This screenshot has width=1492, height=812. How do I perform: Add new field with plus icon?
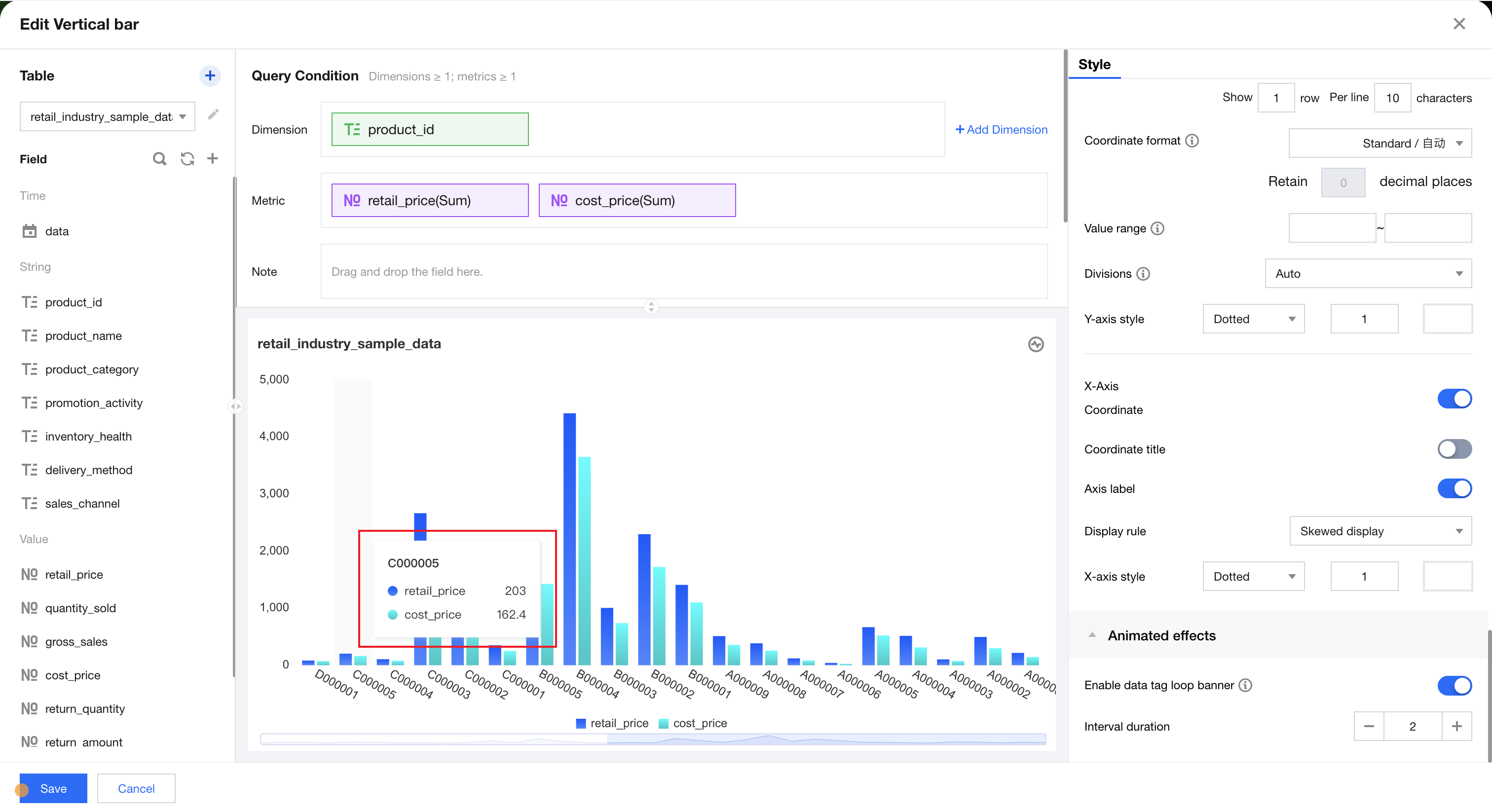[x=213, y=159]
